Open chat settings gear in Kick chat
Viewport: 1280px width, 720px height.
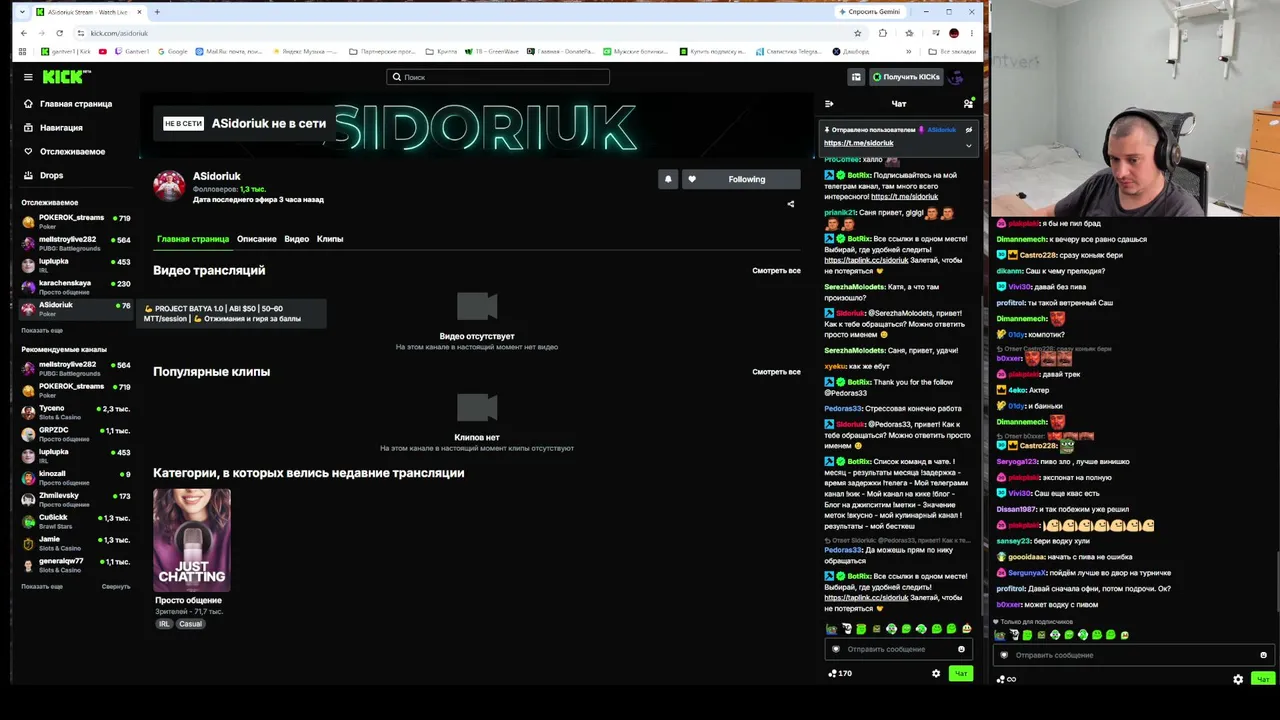coord(936,674)
